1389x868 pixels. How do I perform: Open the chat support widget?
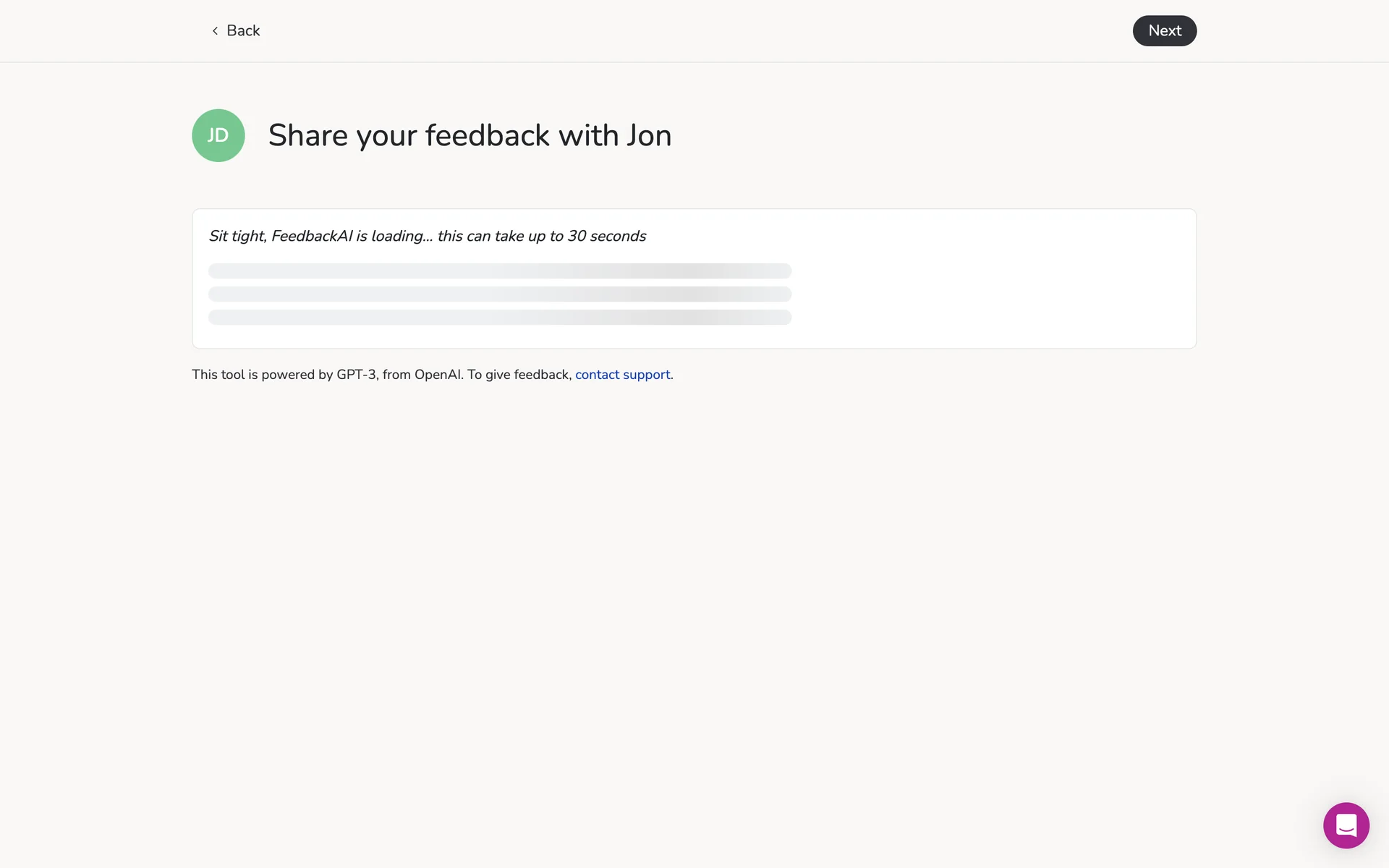1346,825
